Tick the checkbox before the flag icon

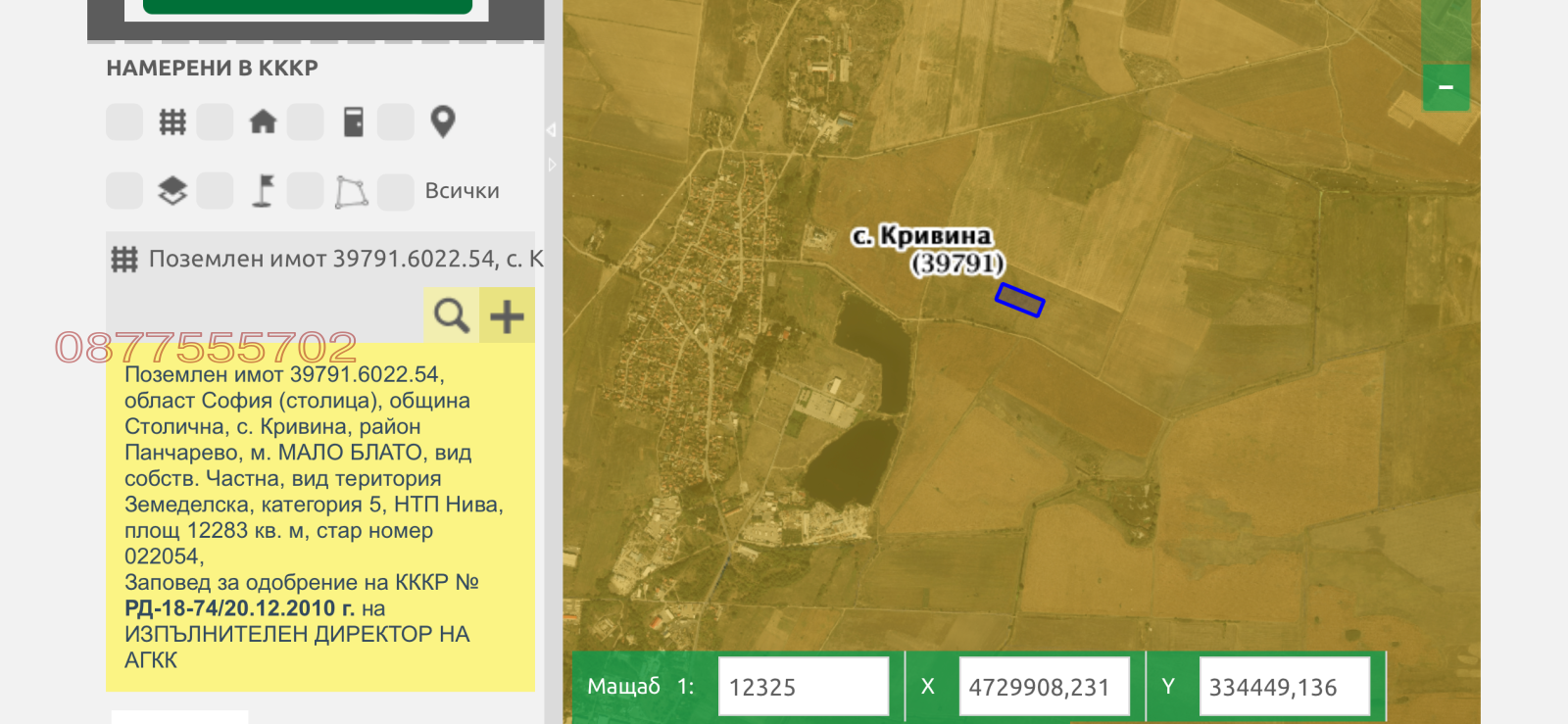(x=215, y=191)
